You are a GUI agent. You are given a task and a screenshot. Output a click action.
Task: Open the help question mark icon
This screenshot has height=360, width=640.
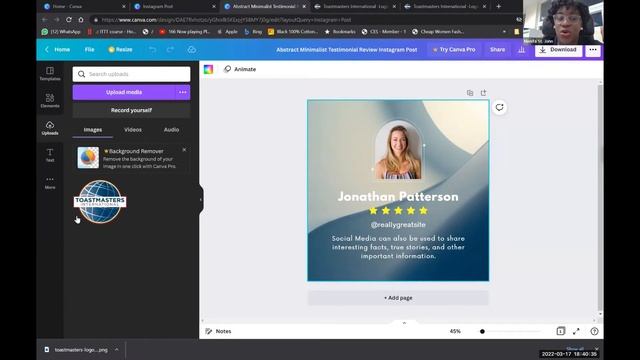[594, 331]
